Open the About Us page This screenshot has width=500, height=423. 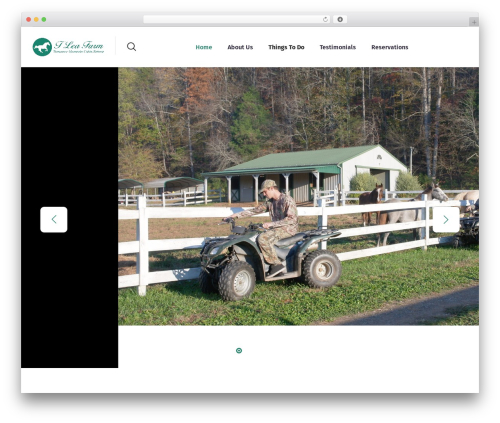(240, 47)
